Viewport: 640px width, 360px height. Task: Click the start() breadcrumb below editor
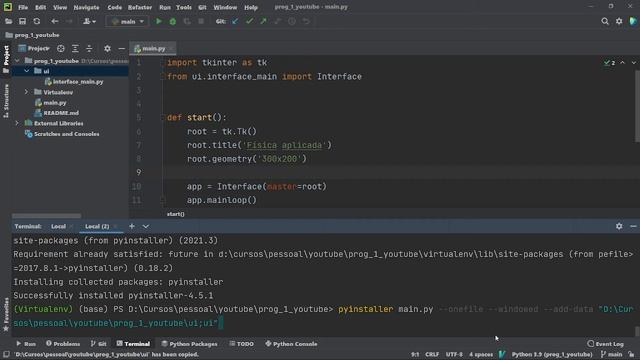pyautogui.click(x=176, y=214)
